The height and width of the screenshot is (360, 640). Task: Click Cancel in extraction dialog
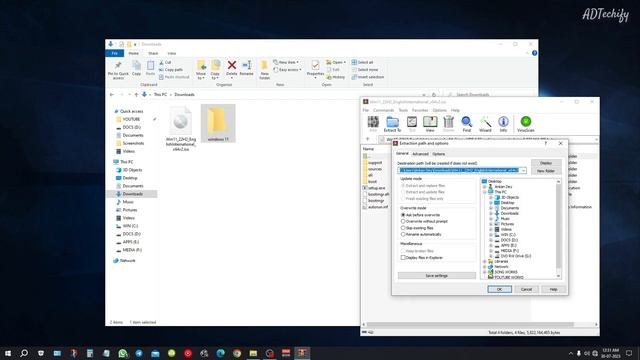[x=526, y=289]
